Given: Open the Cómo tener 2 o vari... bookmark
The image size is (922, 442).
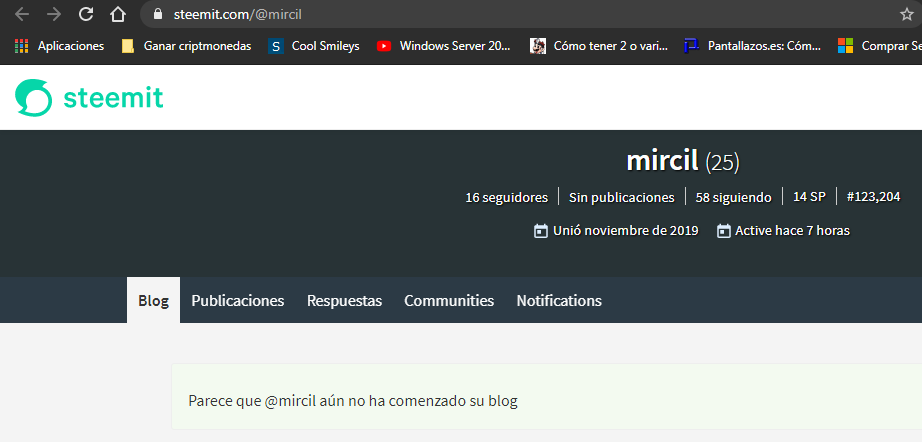Looking at the screenshot, I should pos(599,45).
